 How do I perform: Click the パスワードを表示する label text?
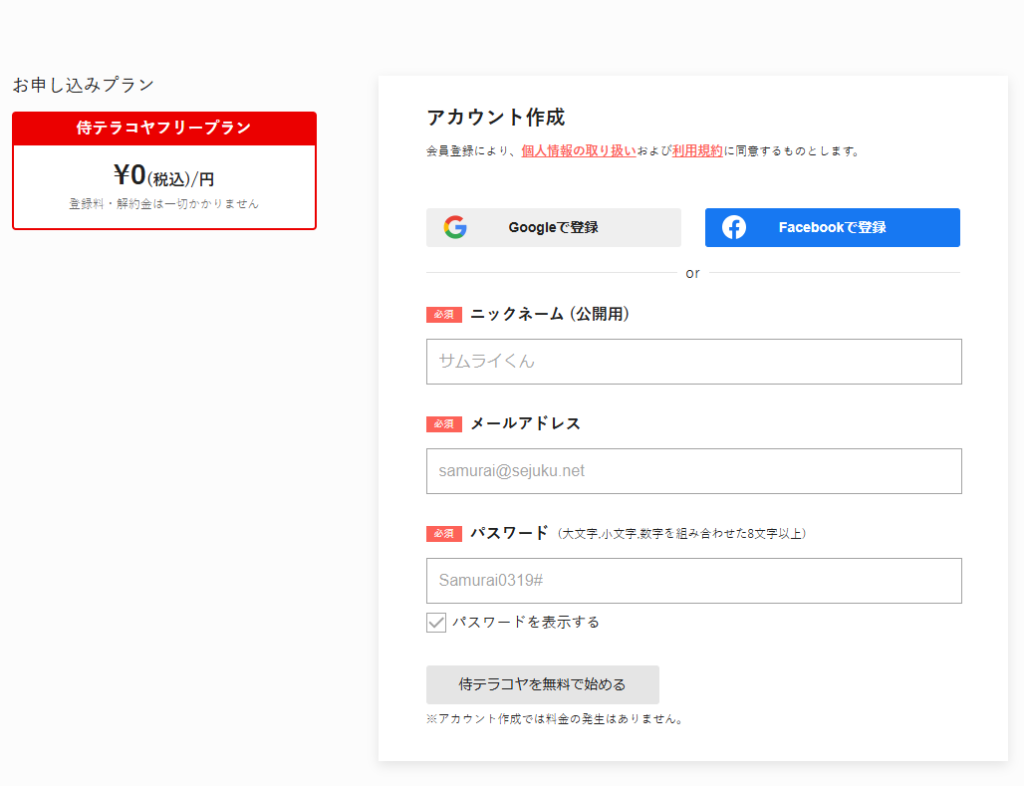pos(526,622)
